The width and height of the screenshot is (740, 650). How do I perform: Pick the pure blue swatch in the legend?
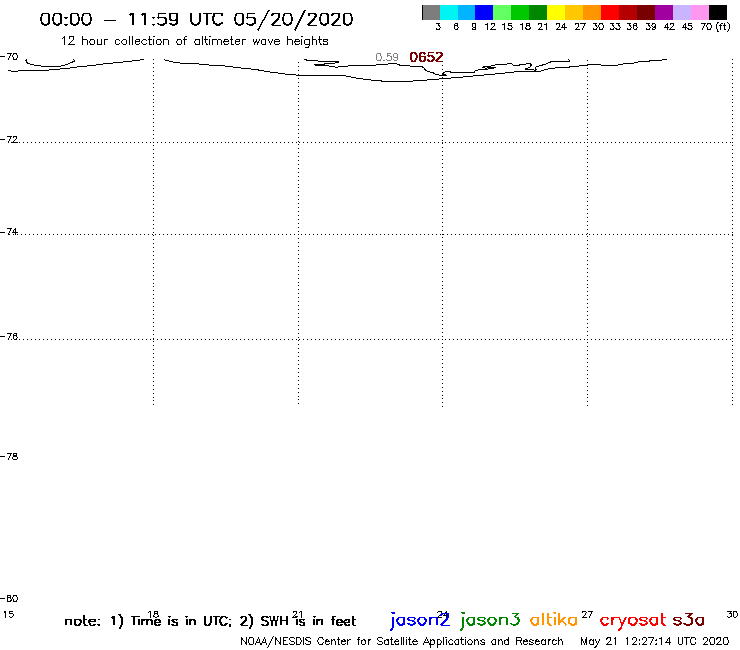coord(484,12)
